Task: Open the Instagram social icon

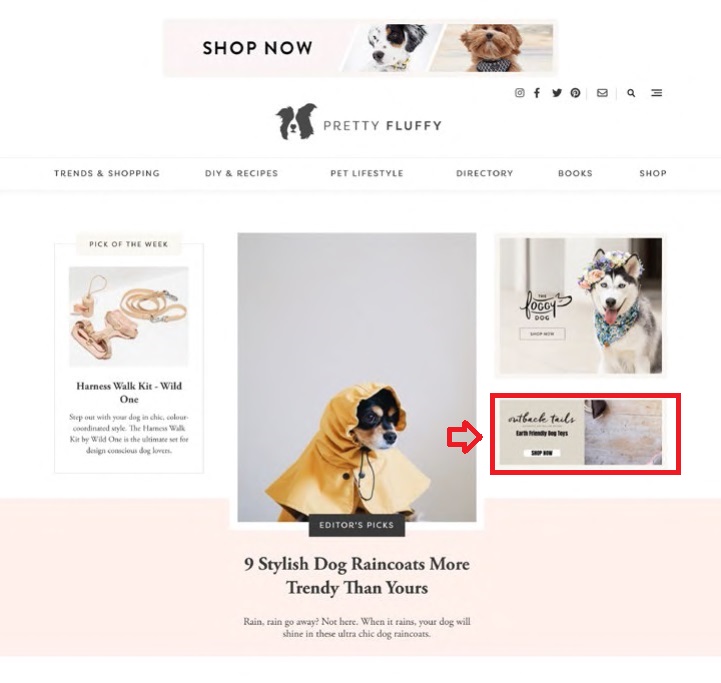Action: pos(519,93)
